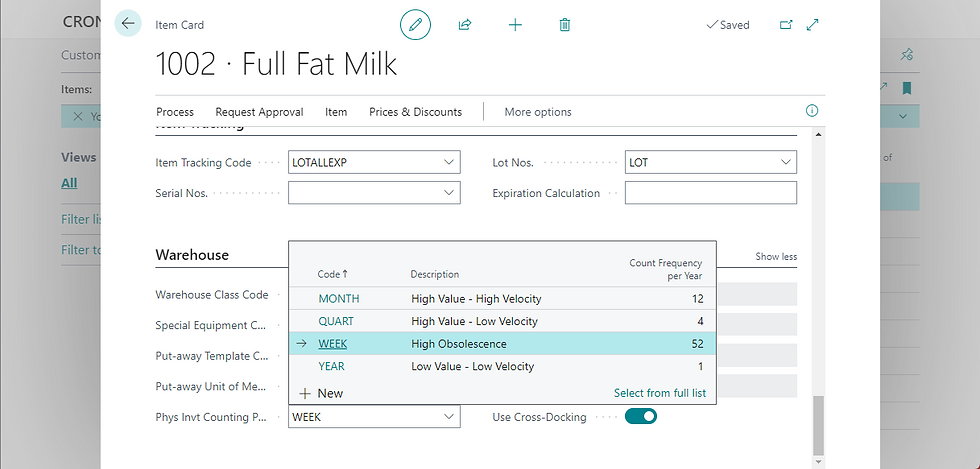Image resolution: width=980 pixels, height=469 pixels.
Task: Open Item Tracking Code dropdown
Action: pyautogui.click(x=449, y=162)
